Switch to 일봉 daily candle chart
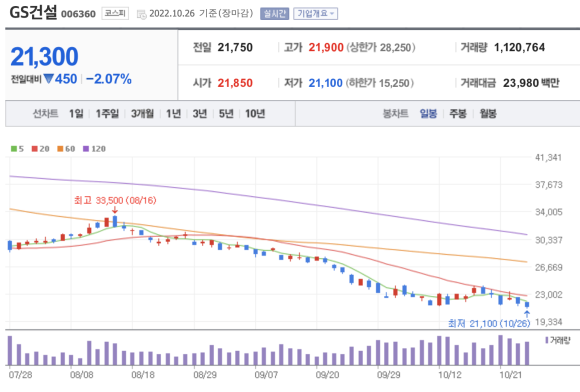The width and height of the screenshot is (580, 392). pos(428,114)
